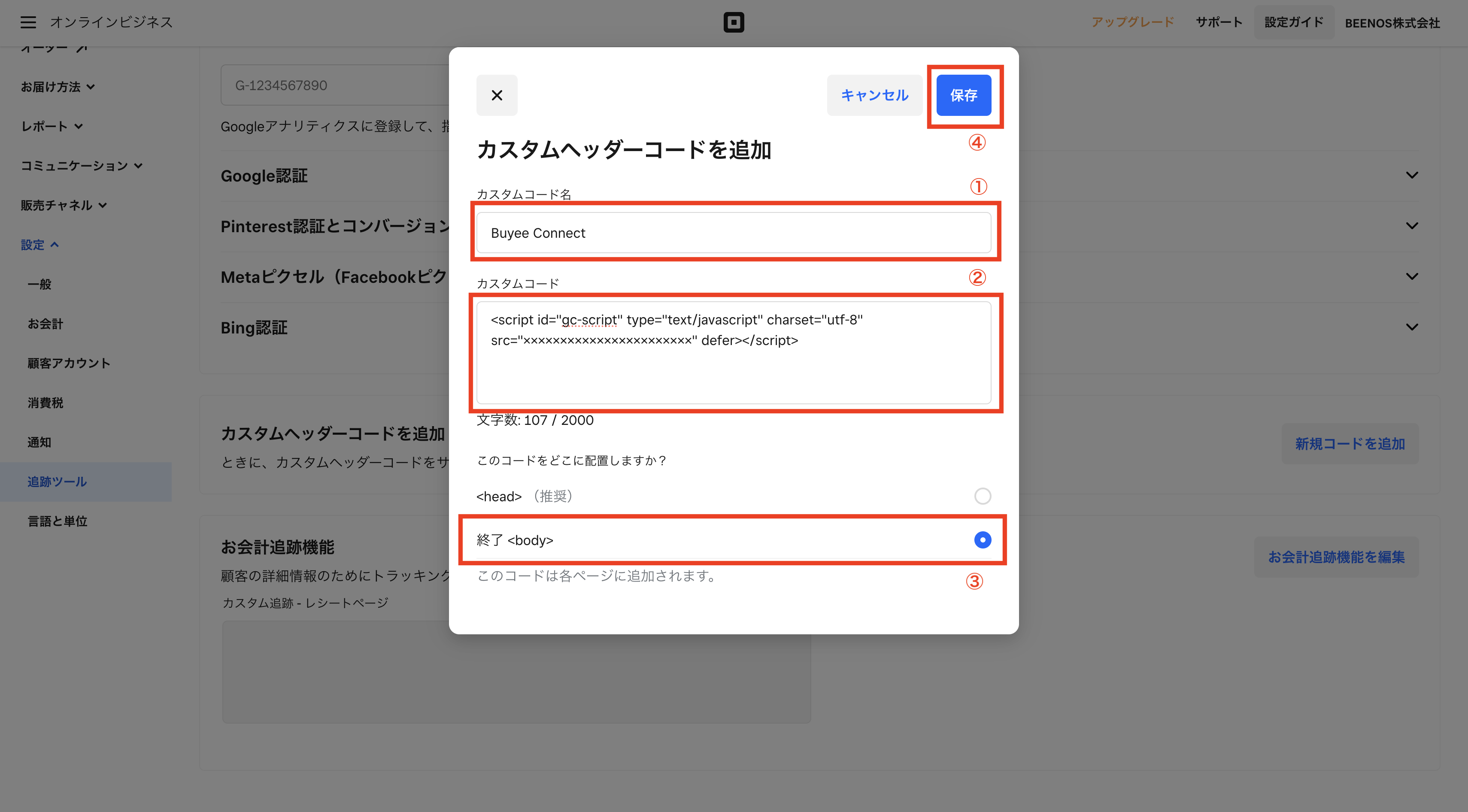Open 消費税 settings page
This screenshot has width=1468, height=812.
click(45, 402)
